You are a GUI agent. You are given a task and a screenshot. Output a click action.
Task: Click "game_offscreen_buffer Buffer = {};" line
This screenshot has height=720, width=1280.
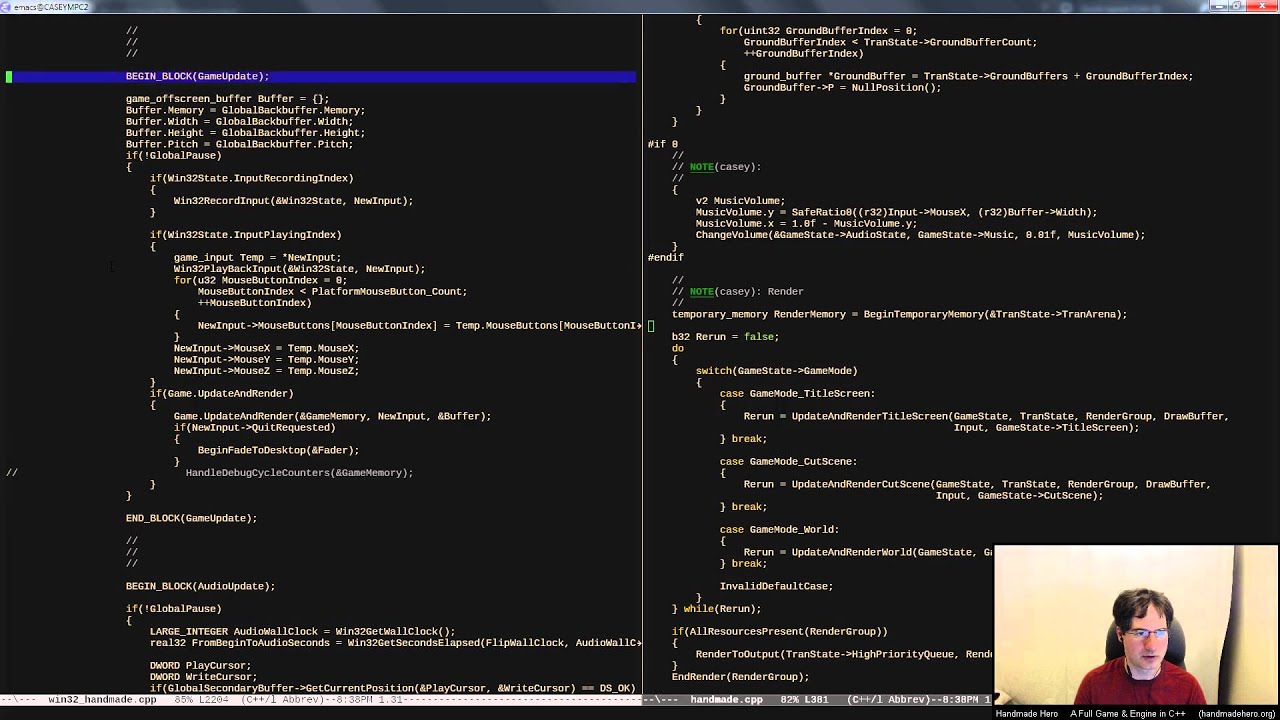click(227, 99)
